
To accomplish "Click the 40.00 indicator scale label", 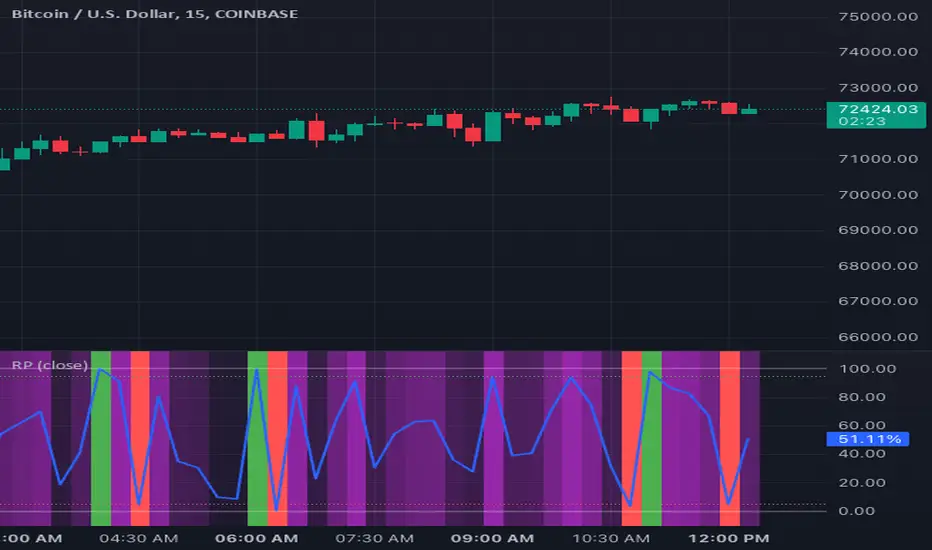I will [x=862, y=454].
